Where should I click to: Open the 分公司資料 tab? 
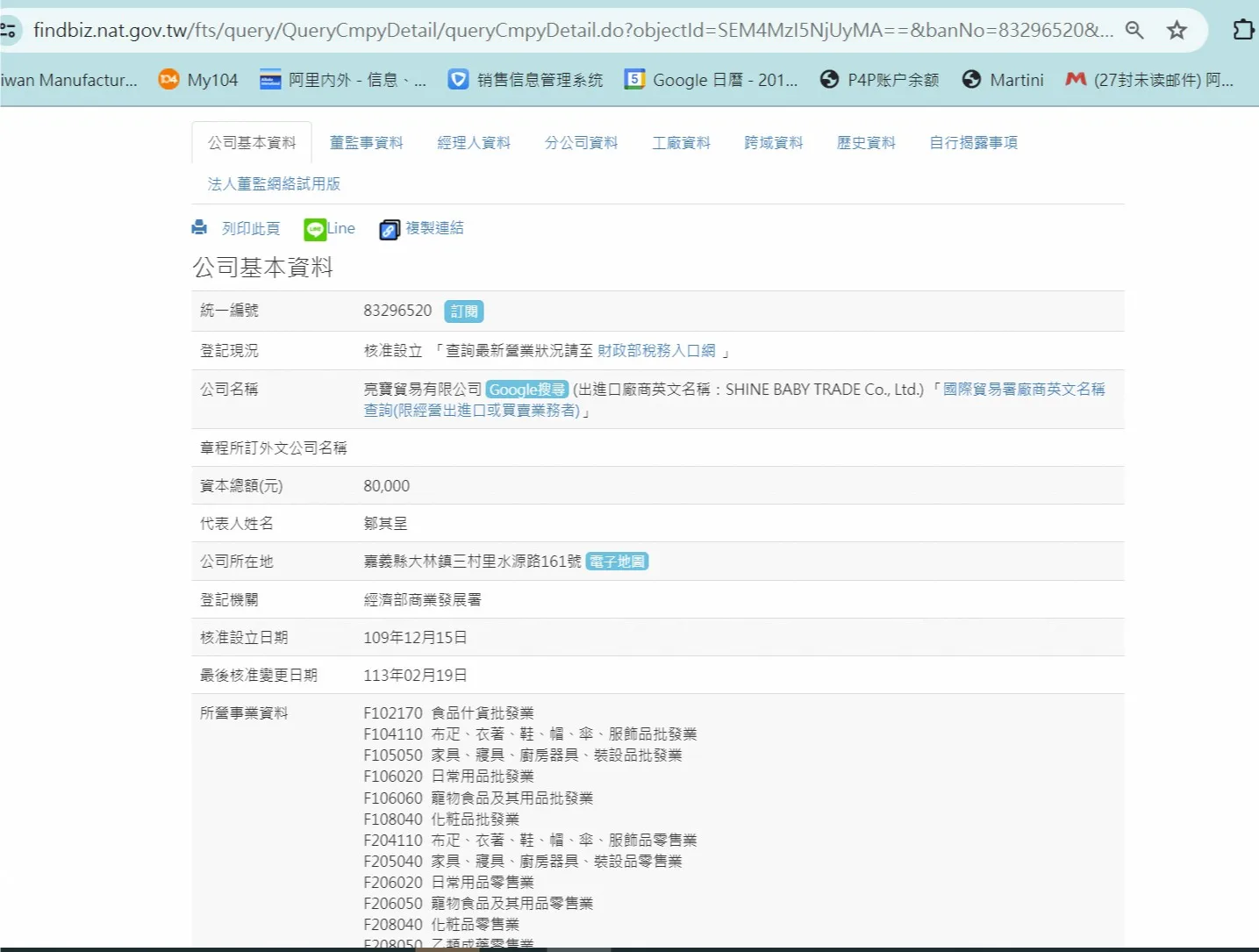pos(581,143)
